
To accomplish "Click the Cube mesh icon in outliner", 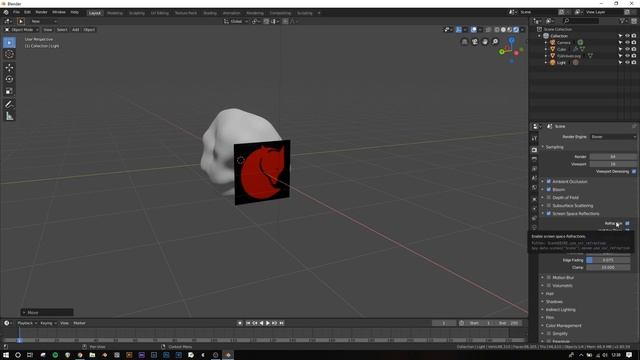I will click(553, 49).
